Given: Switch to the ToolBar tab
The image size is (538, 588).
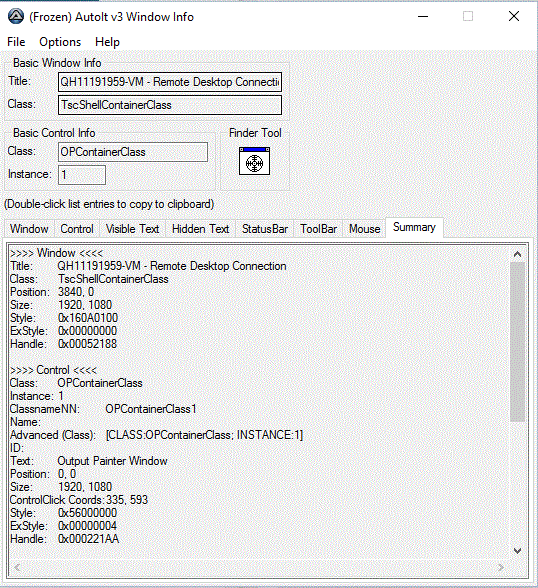Looking at the screenshot, I should 318,229.
